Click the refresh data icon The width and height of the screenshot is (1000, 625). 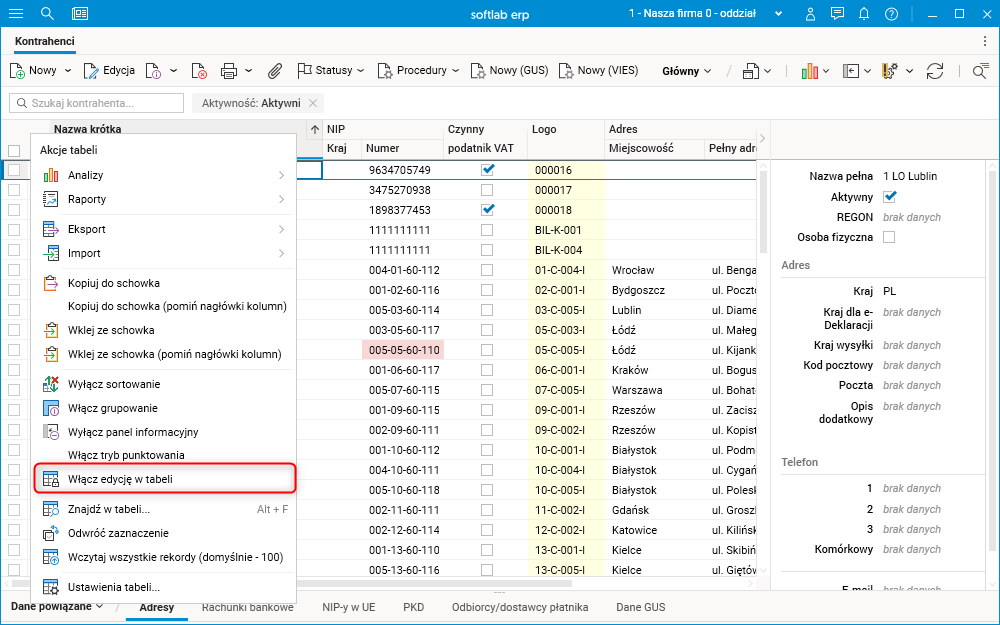935,71
